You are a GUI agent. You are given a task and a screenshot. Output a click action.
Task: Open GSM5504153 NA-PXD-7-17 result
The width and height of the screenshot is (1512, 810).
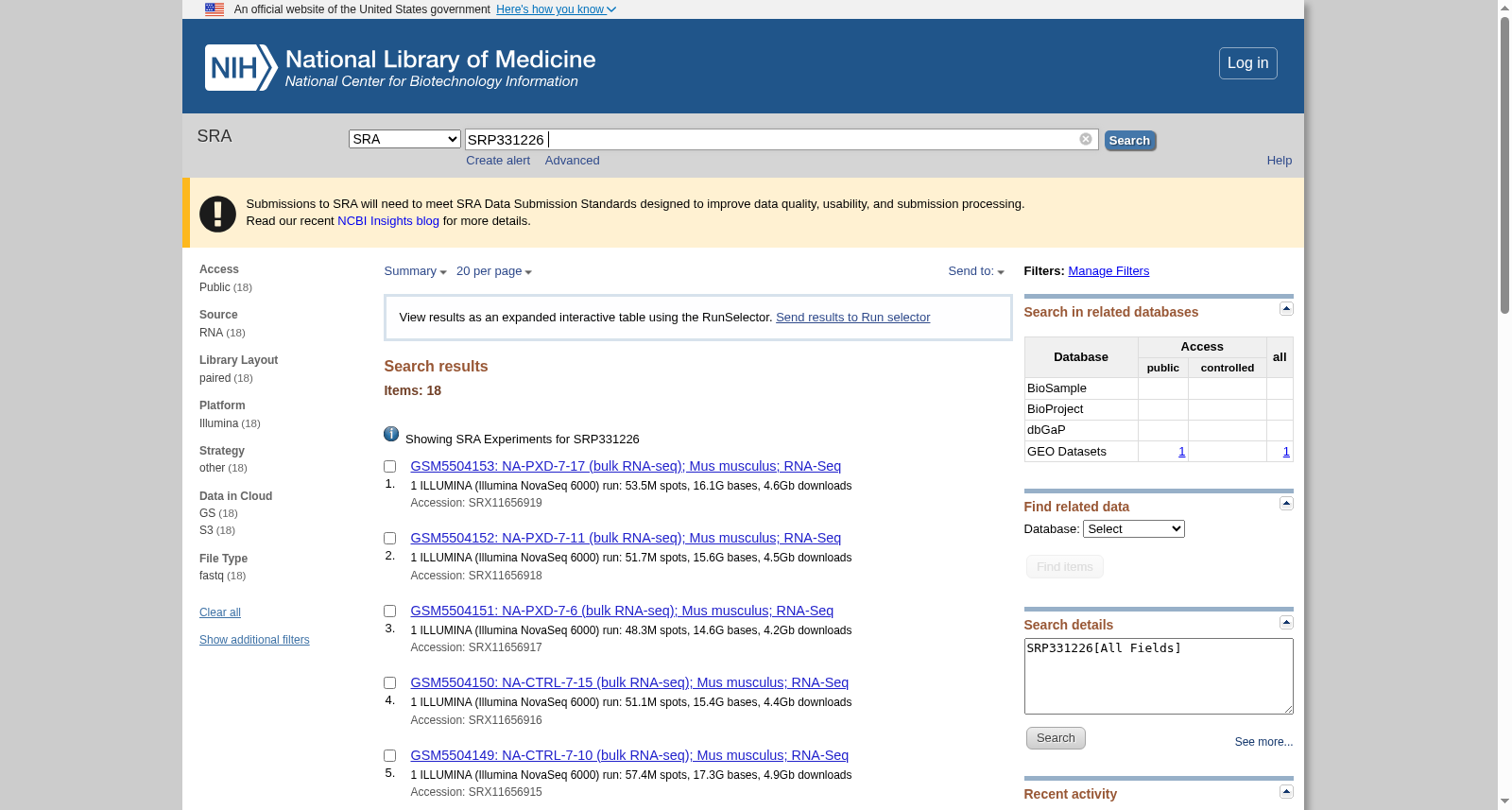(x=626, y=466)
